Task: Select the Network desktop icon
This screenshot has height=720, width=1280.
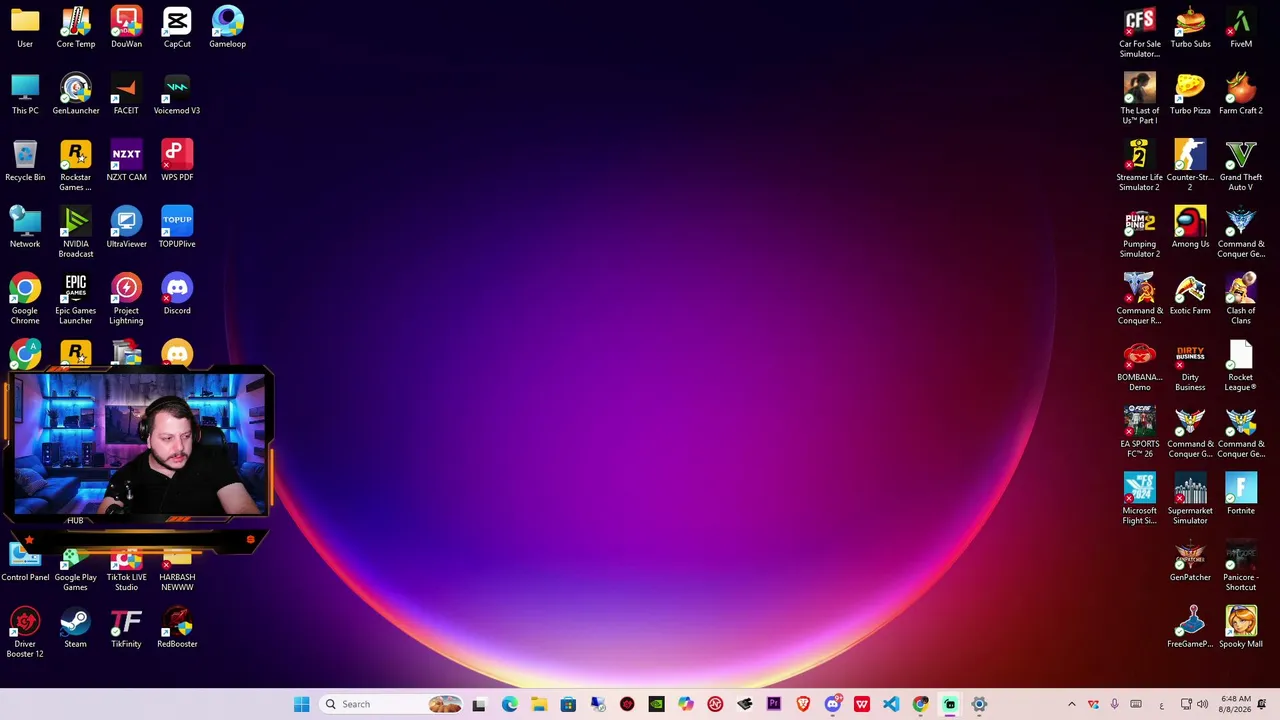Action: (25, 227)
